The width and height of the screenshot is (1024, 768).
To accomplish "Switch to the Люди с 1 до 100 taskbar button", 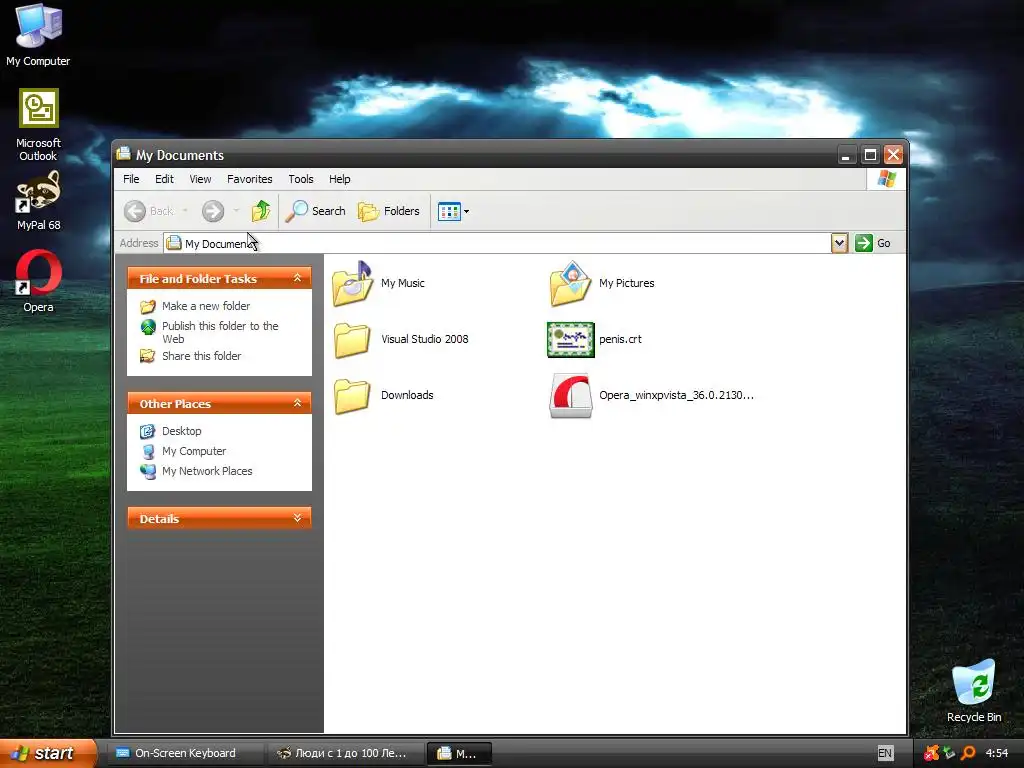I will coord(345,753).
